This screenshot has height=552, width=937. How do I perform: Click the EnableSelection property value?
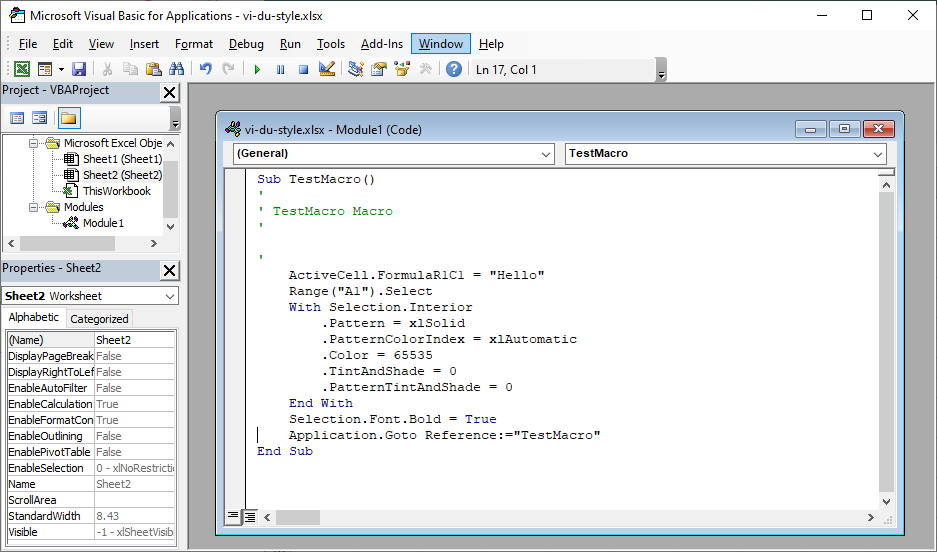[x=134, y=468]
